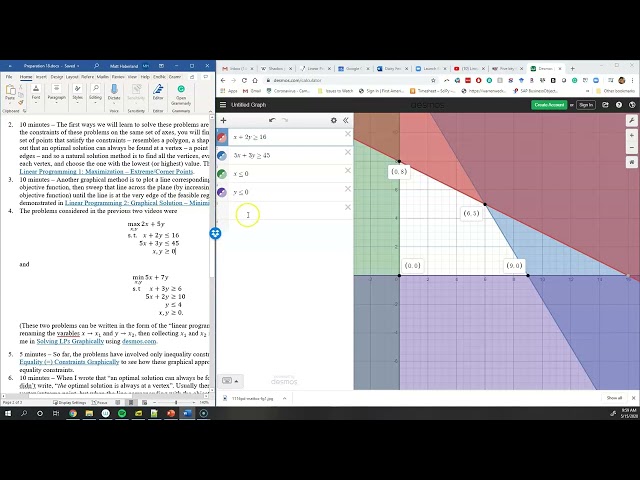Screen dimensions: 640x480
Task: Expand the Font group in Word
Action: tap(36, 93)
